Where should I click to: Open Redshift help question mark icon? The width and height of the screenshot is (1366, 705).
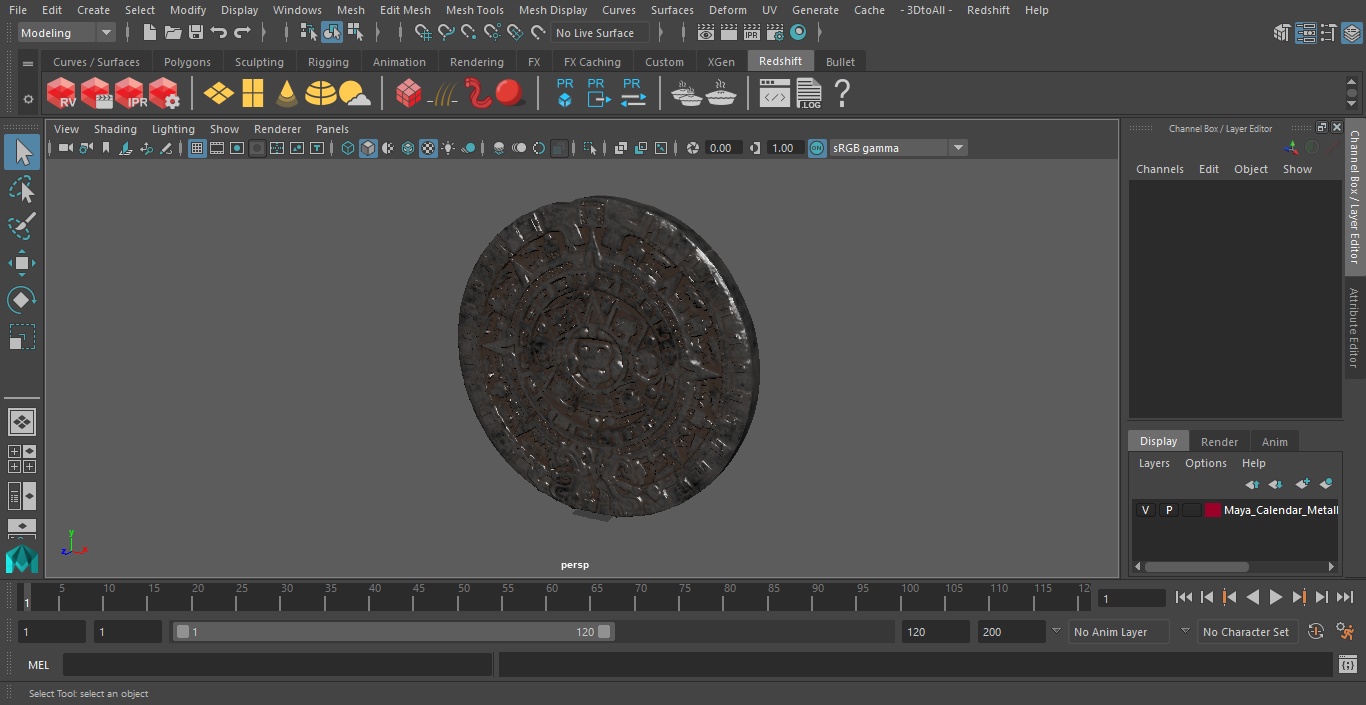click(842, 94)
